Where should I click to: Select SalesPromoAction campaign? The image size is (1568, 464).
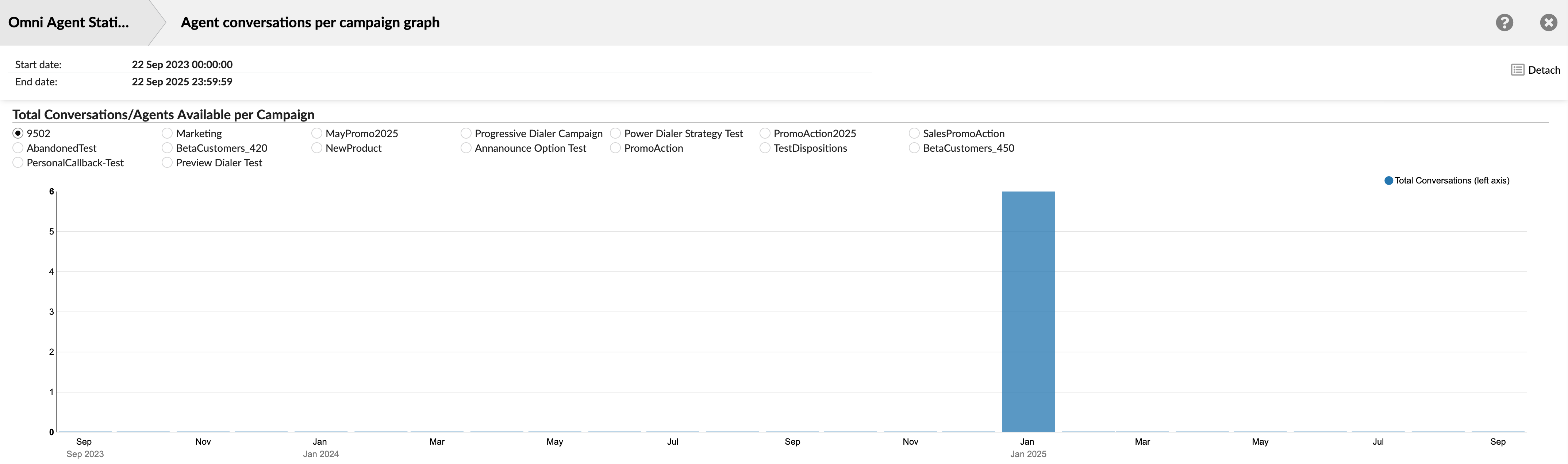click(x=914, y=133)
